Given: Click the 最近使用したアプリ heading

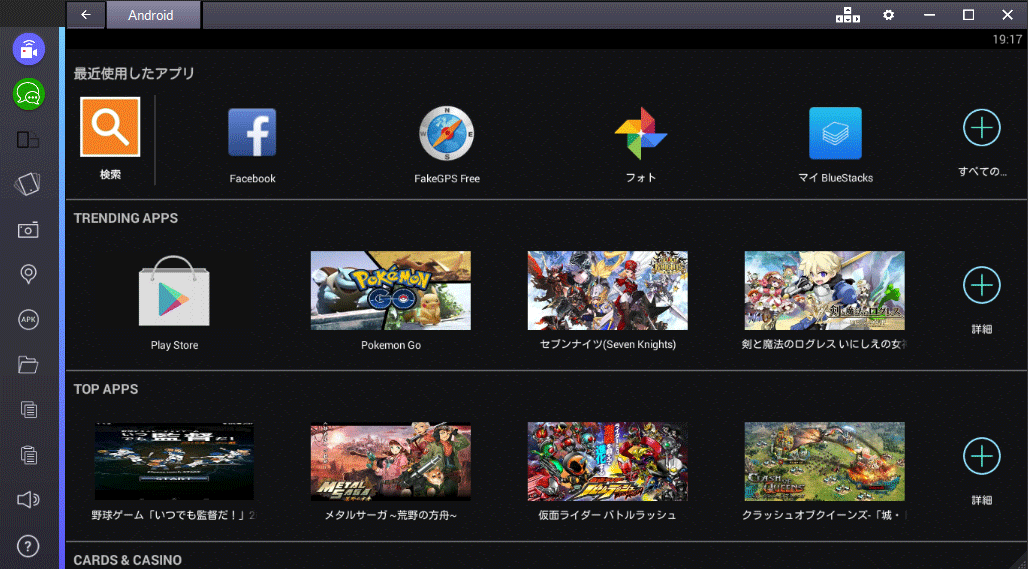Looking at the screenshot, I should coord(134,73).
